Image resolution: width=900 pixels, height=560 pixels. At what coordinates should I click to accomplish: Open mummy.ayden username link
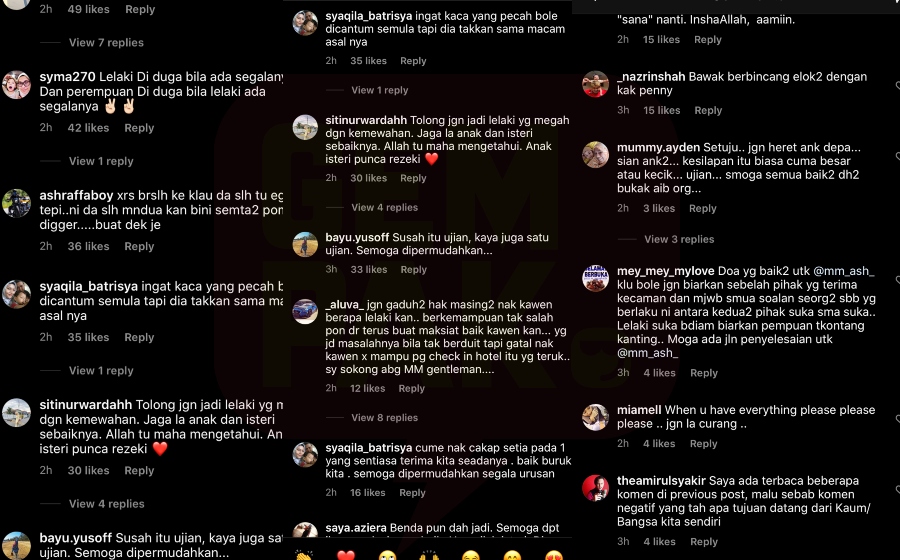(658, 147)
